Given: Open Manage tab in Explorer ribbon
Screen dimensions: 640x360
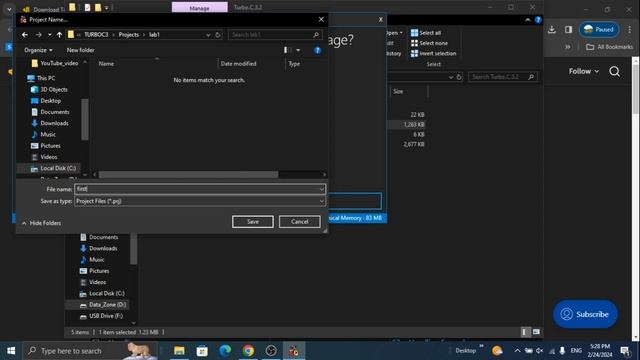Looking at the screenshot, I should point(200,8).
